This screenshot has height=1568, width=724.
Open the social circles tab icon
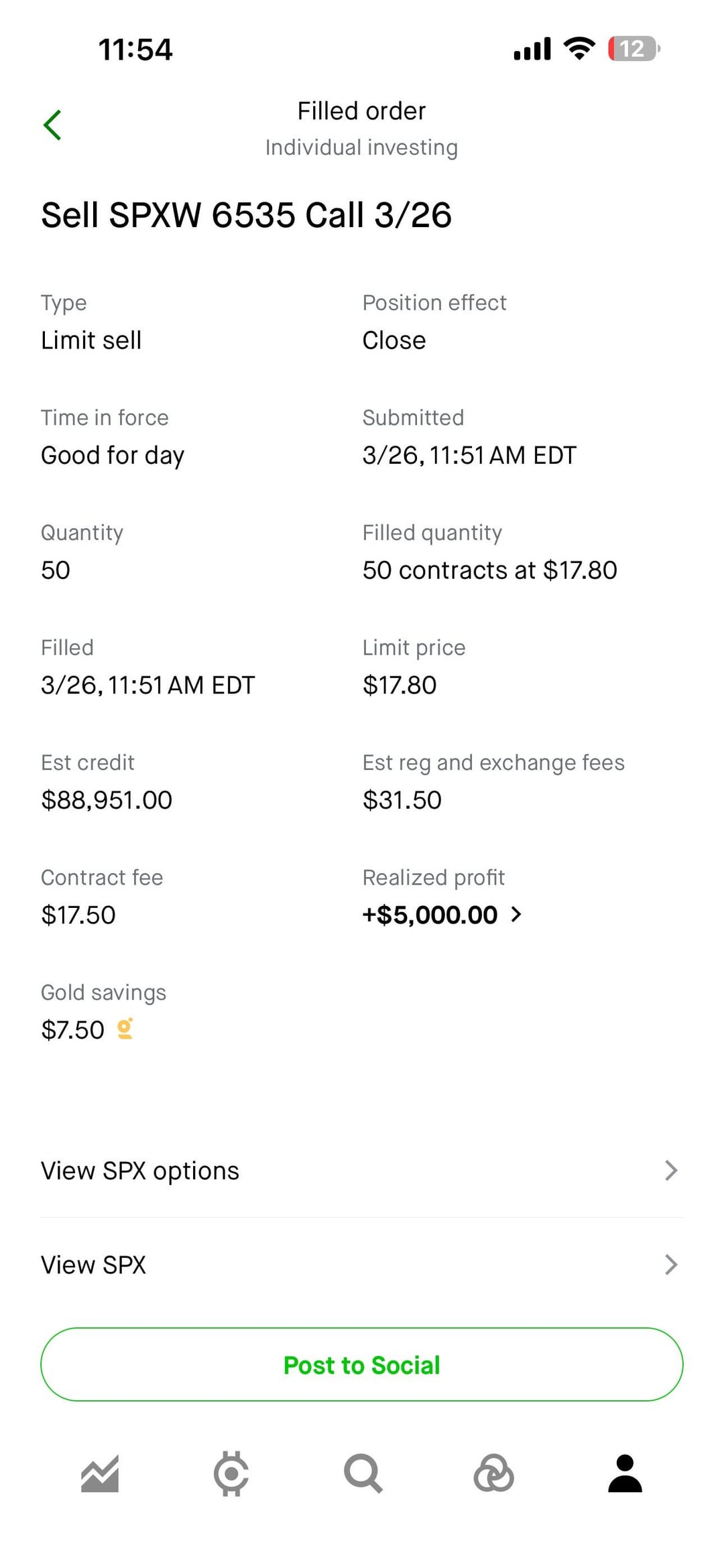click(x=493, y=1474)
